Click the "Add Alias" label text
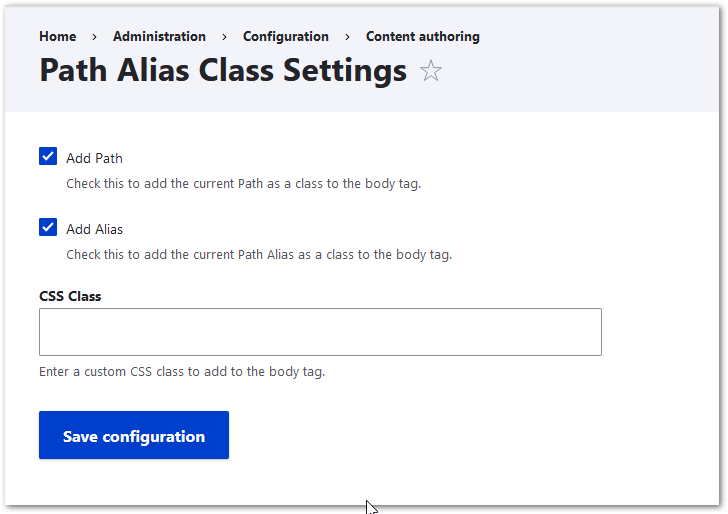 pos(94,229)
